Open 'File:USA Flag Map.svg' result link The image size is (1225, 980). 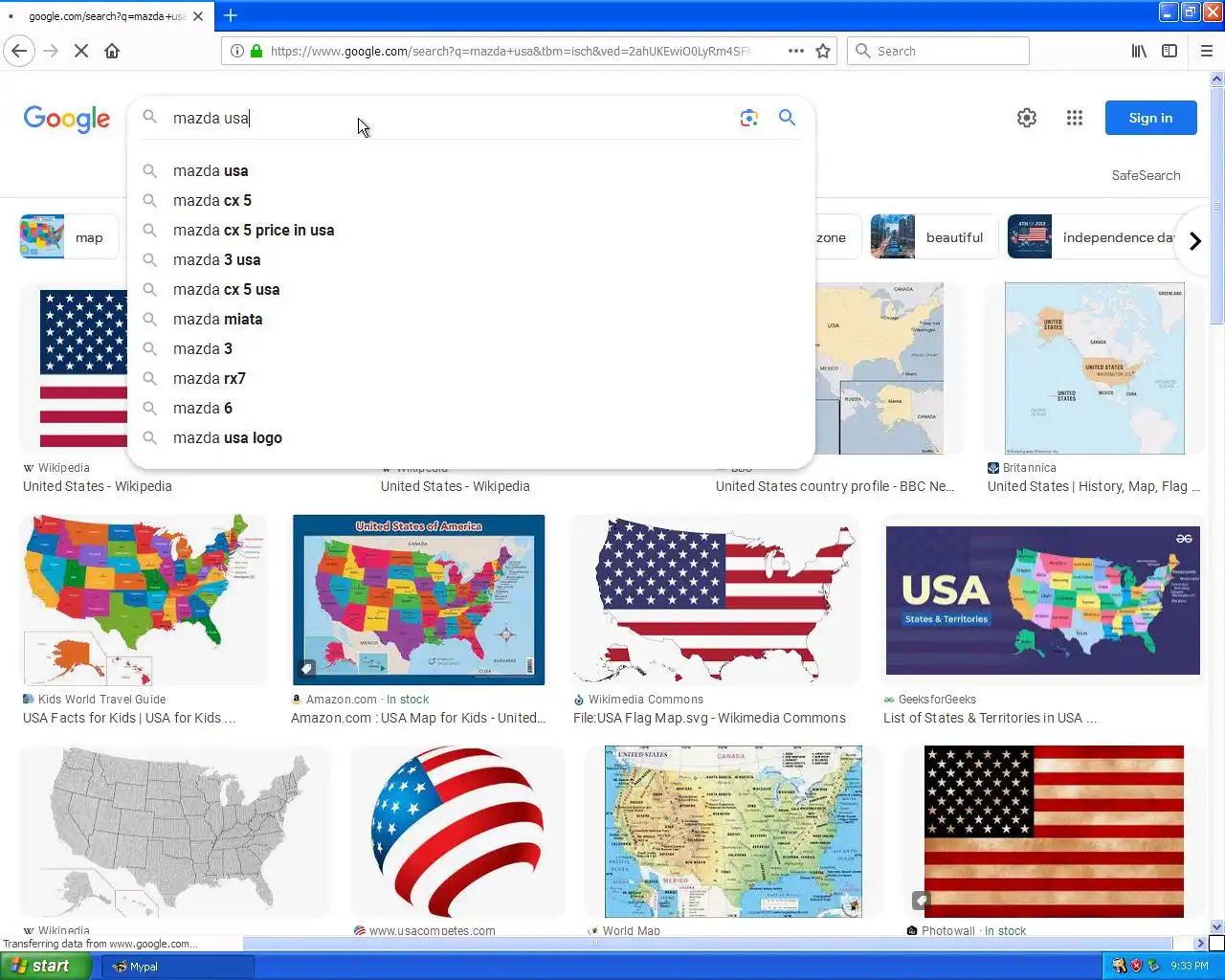click(709, 718)
